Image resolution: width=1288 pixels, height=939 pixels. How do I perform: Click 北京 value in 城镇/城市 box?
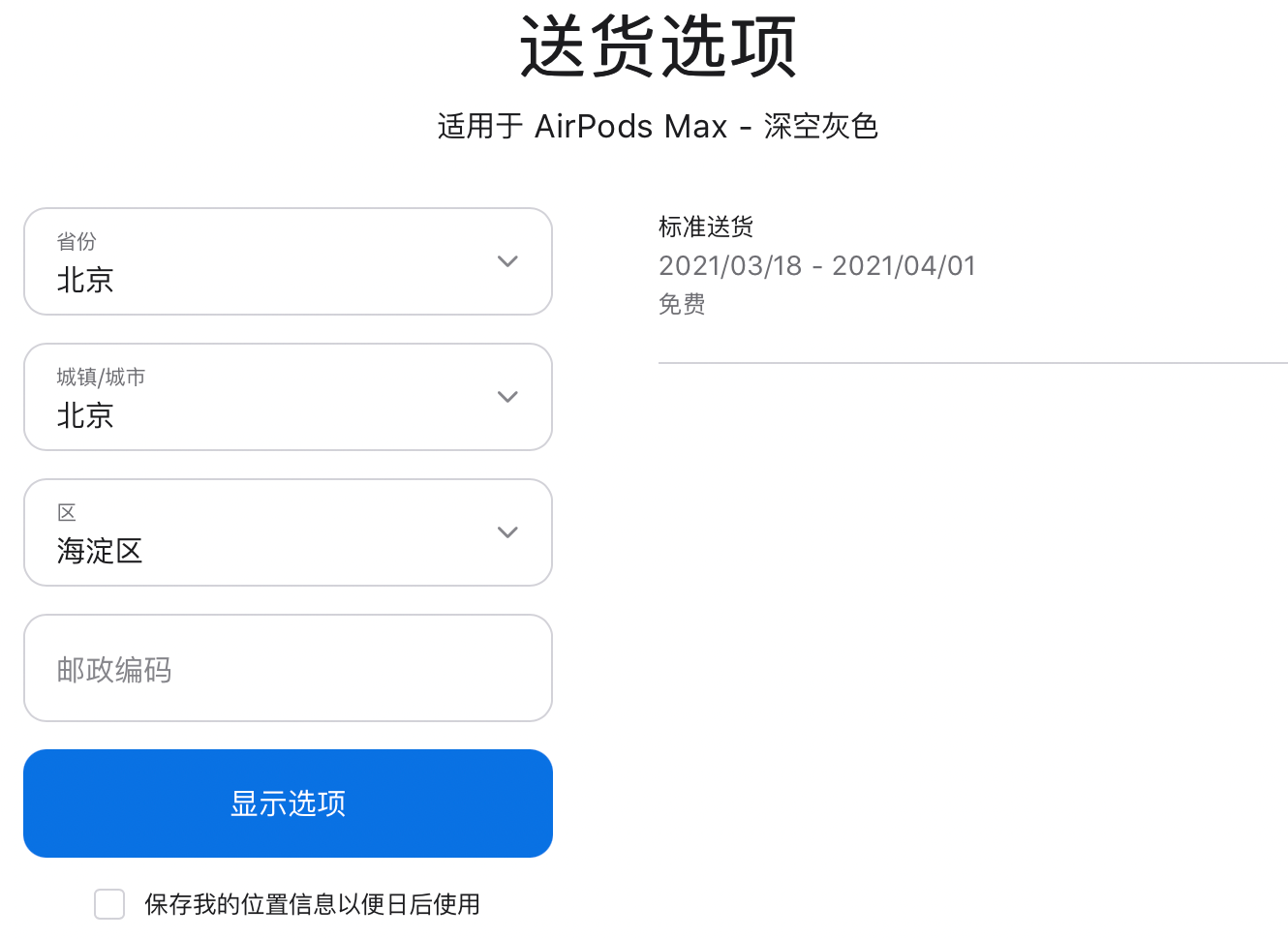coord(85,415)
